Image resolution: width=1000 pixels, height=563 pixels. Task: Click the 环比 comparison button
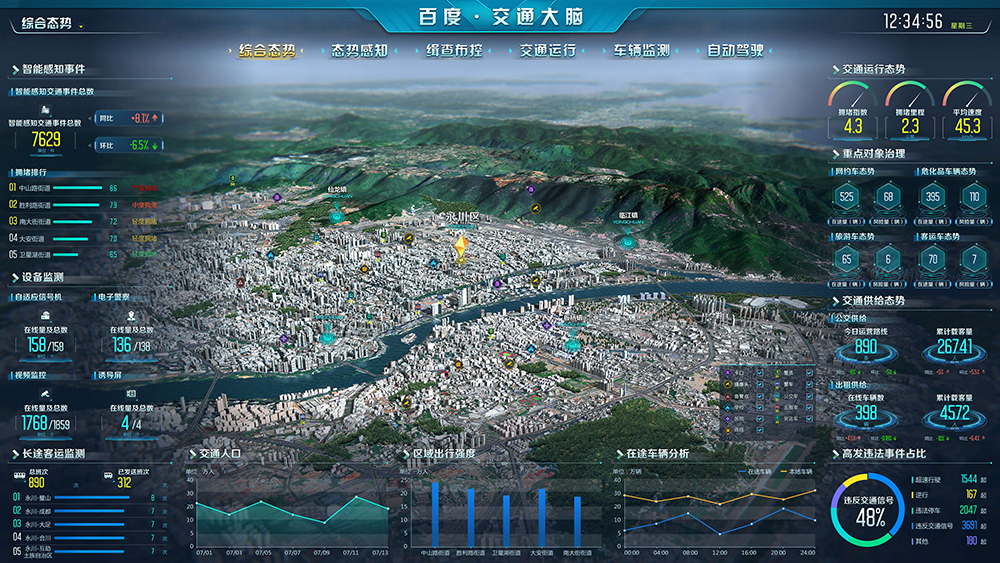pos(130,145)
